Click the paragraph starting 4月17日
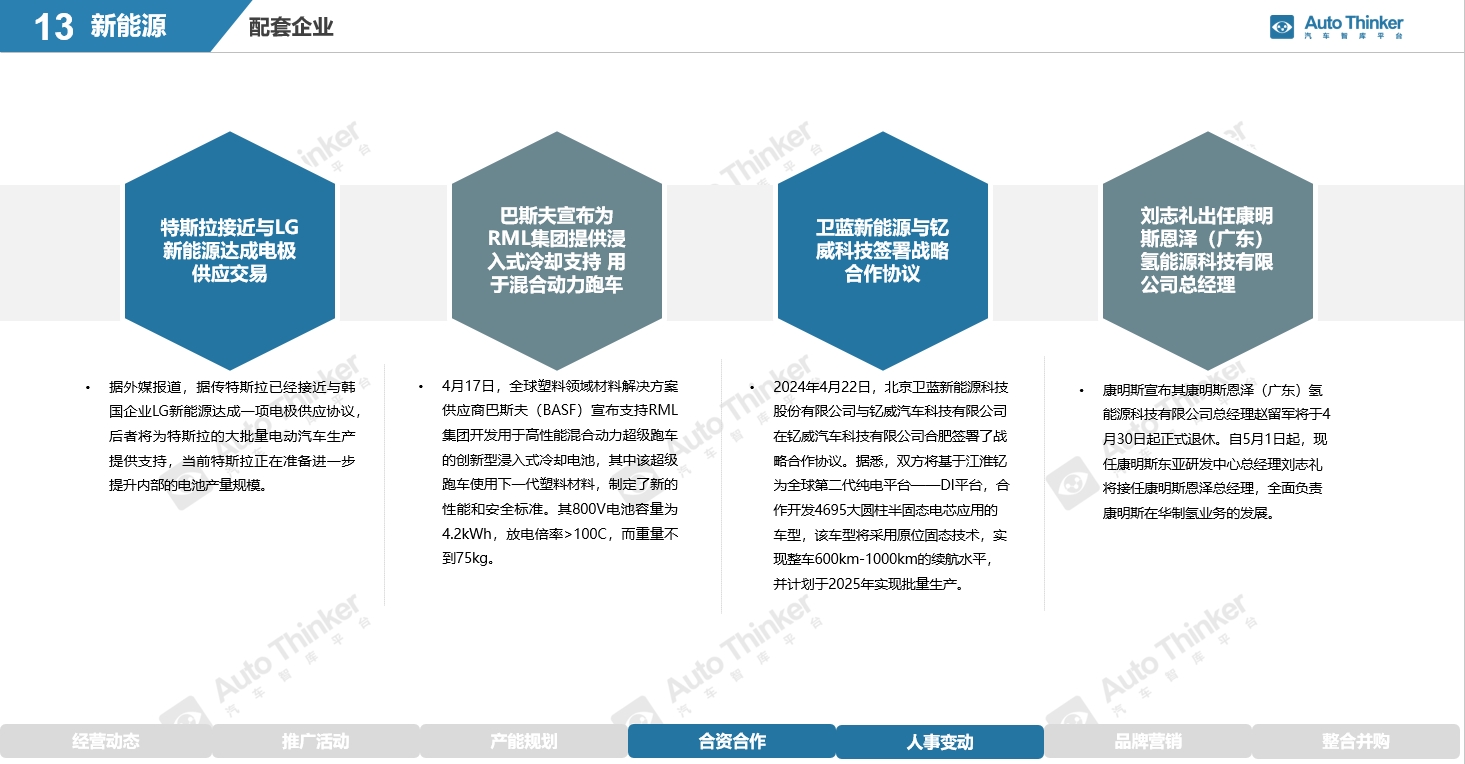This screenshot has width=1465, height=764. click(x=560, y=472)
